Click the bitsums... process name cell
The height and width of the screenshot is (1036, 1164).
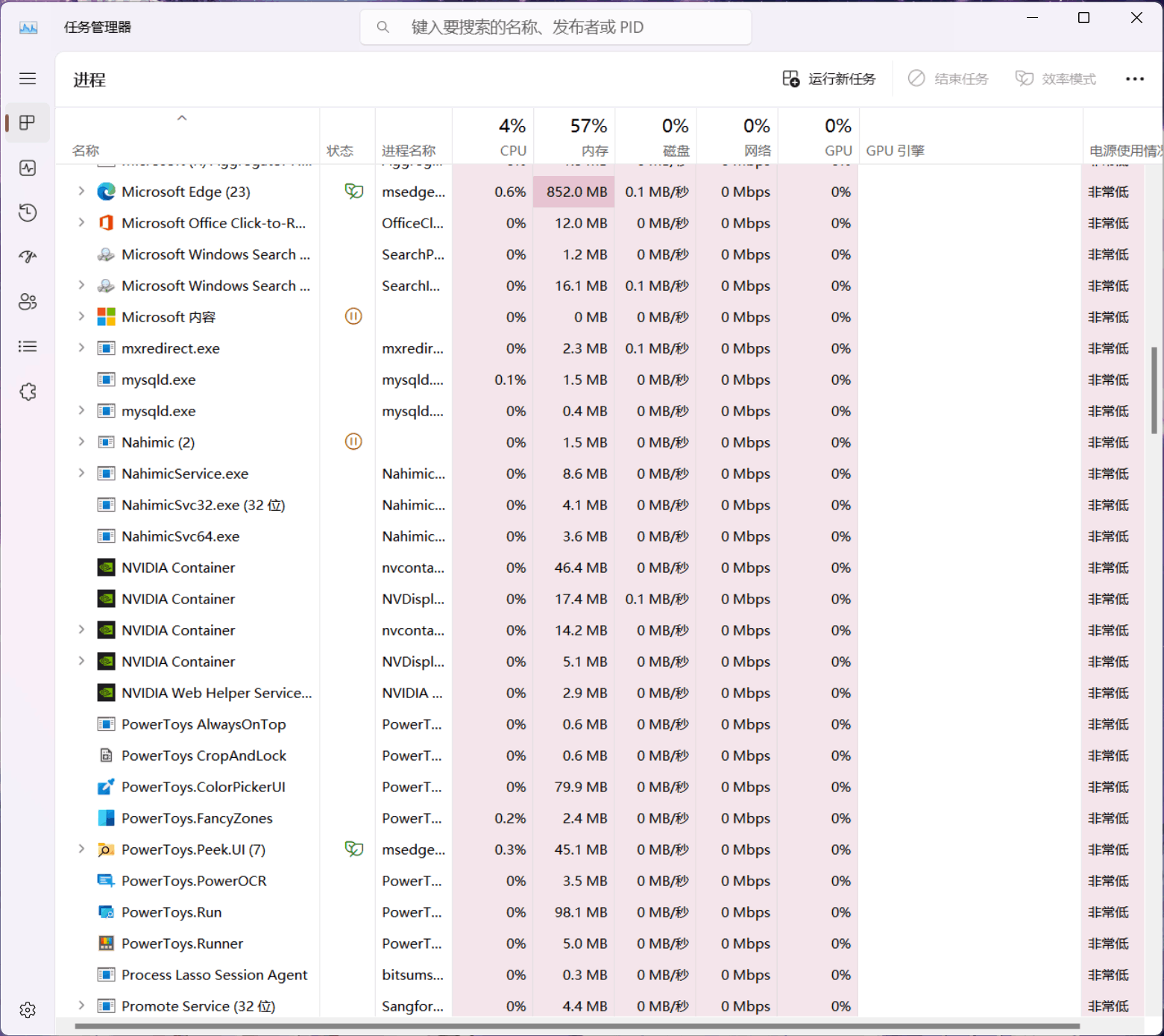tap(413, 975)
